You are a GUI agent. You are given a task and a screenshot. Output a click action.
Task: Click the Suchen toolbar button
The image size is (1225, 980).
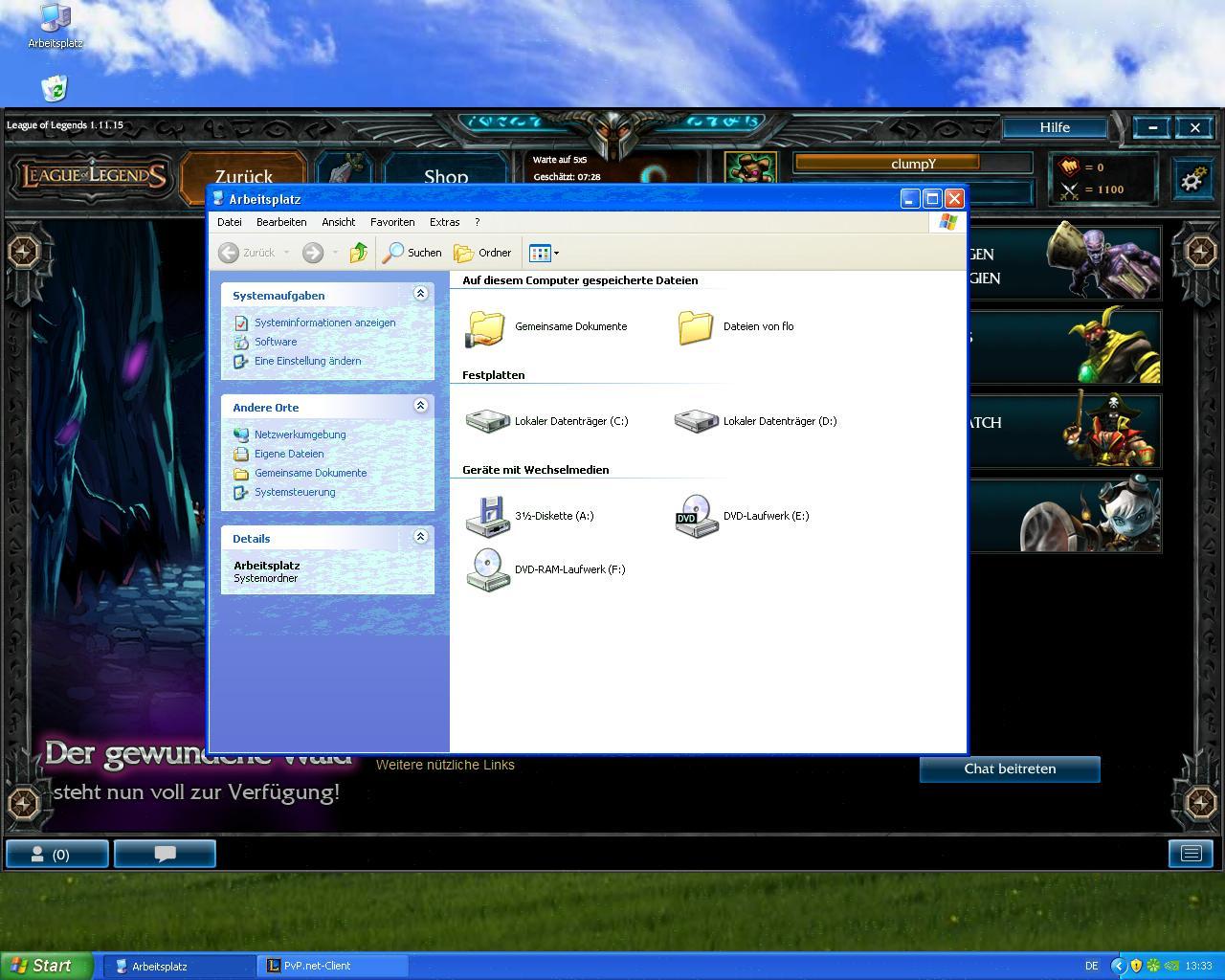click(x=413, y=253)
